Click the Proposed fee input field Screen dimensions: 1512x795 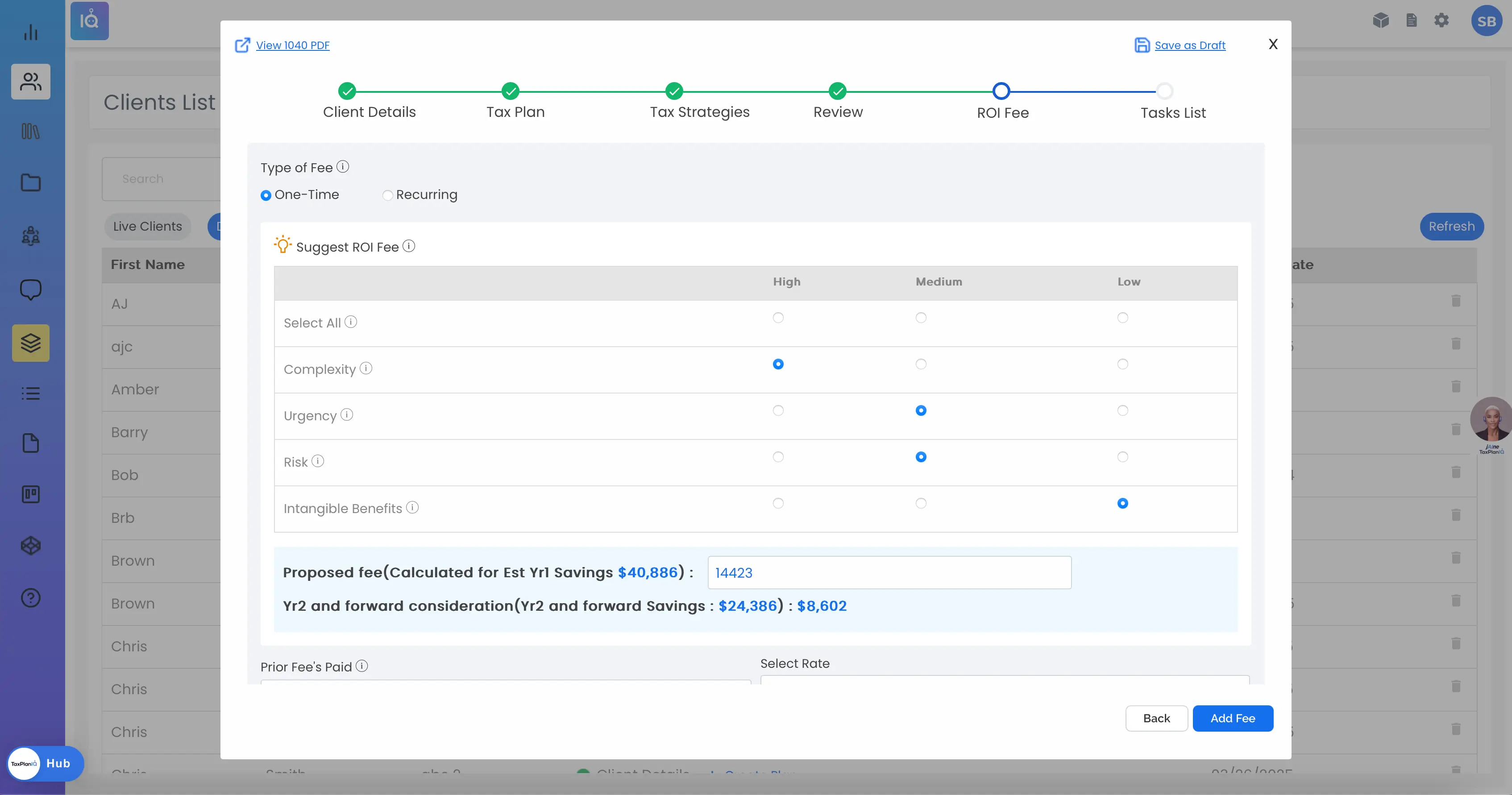point(889,573)
